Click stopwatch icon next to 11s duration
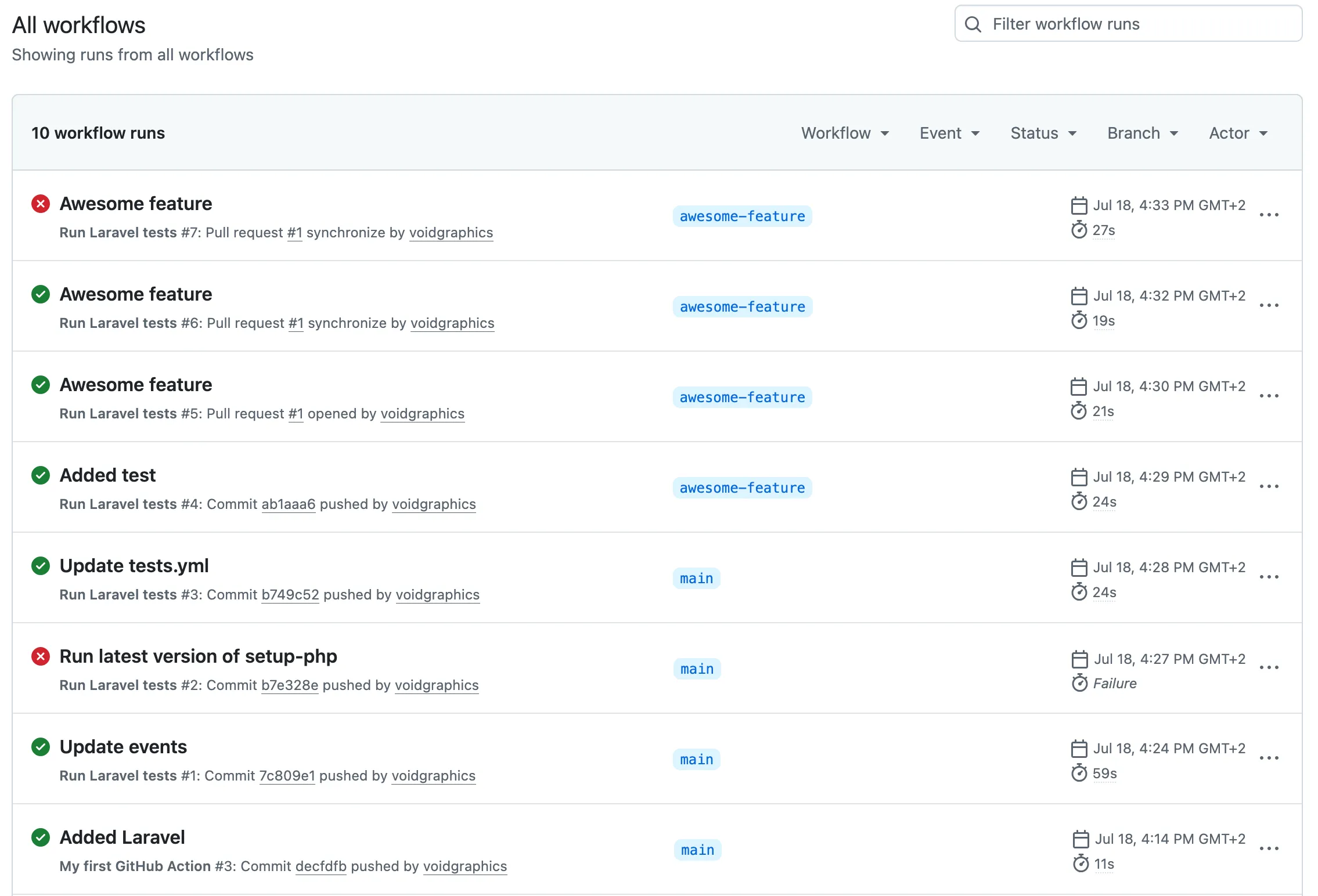 click(1081, 864)
